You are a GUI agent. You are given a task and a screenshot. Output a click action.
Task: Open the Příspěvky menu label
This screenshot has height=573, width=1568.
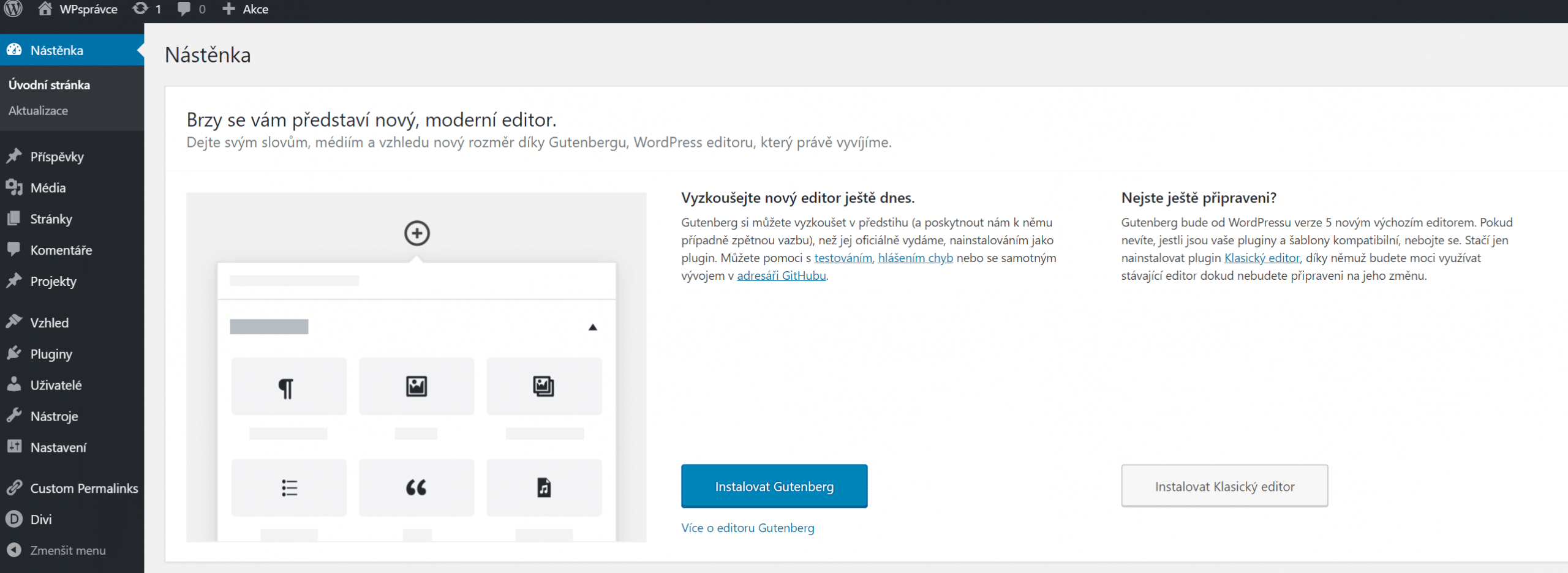click(57, 157)
